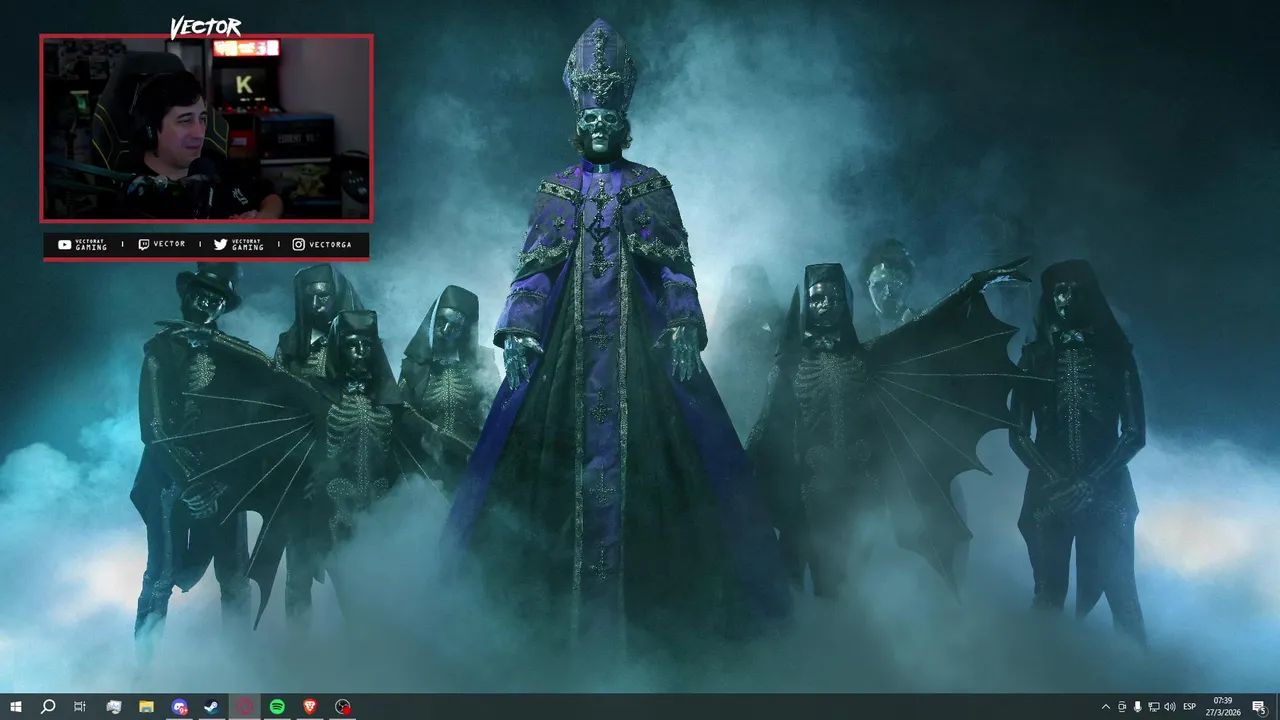Image resolution: width=1280 pixels, height=720 pixels.
Task: Open Action Center with 5 notifications
Action: [1259, 707]
